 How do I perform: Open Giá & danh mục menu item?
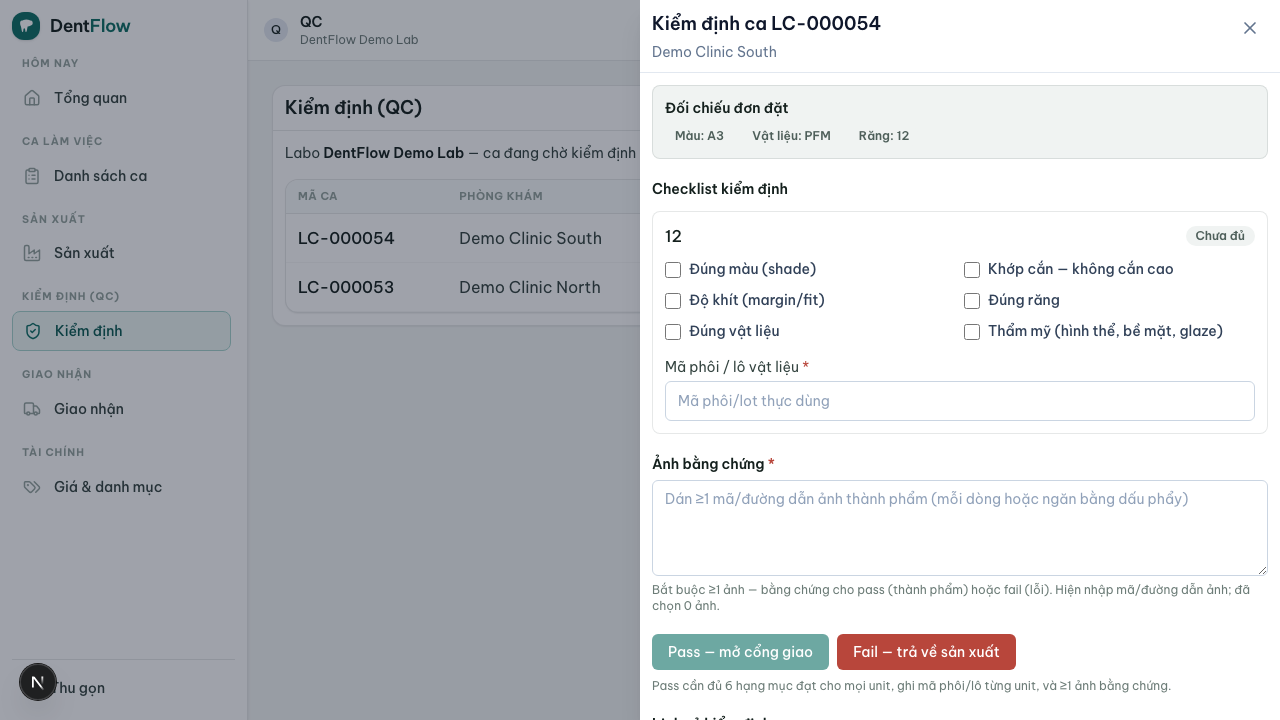(121, 487)
